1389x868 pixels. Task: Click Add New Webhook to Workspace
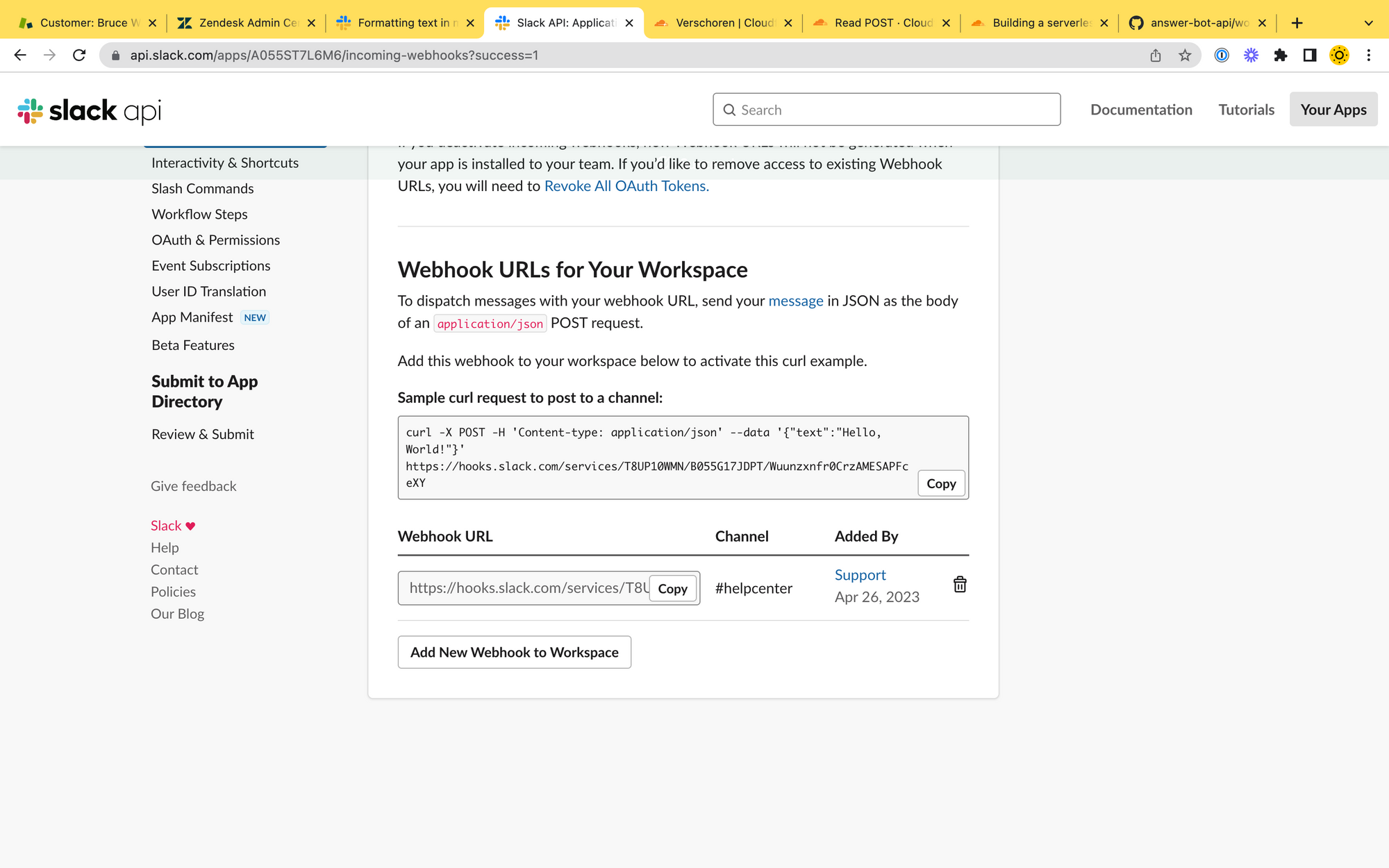(x=514, y=653)
